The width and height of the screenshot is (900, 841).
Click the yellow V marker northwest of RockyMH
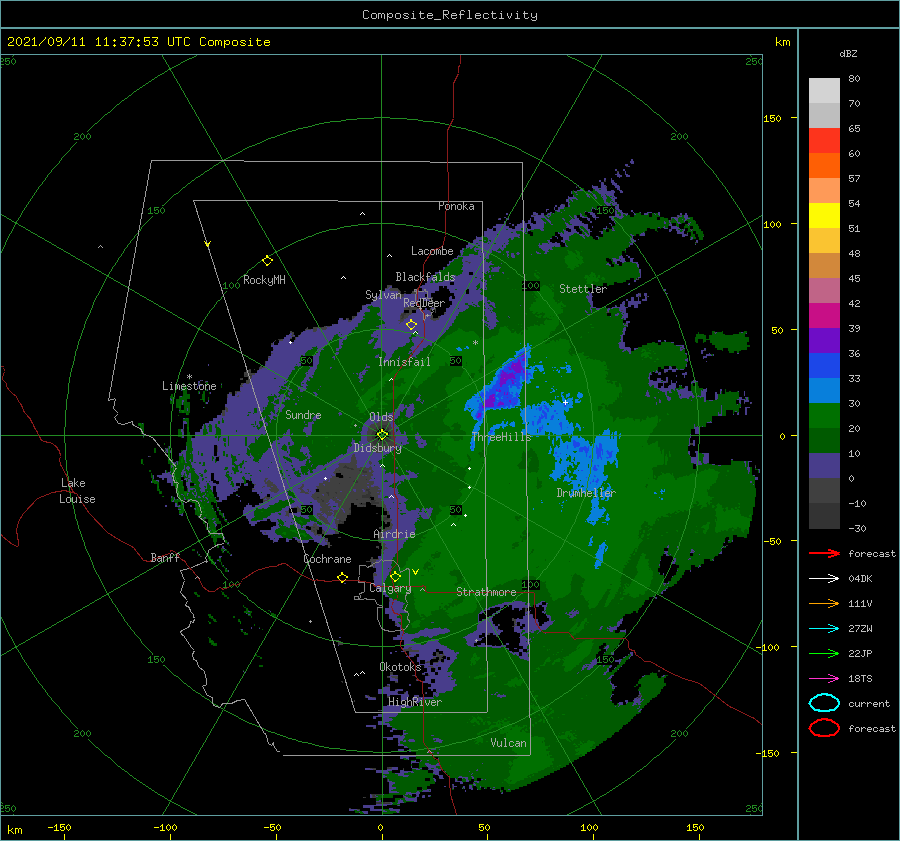tap(207, 244)
